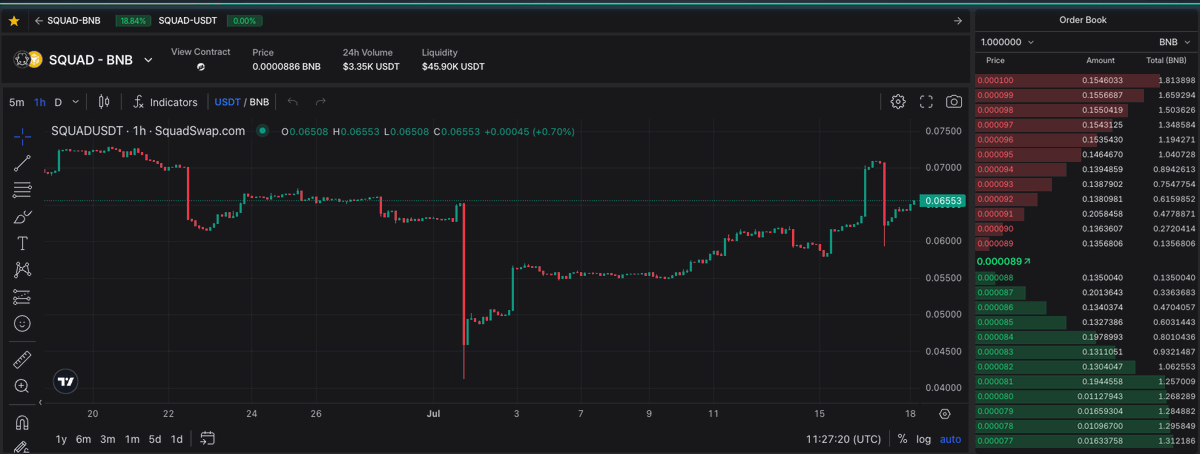The width and height of the screenshot is (1200, 454).
Task: Undo the last chart action
Action: 293,102
